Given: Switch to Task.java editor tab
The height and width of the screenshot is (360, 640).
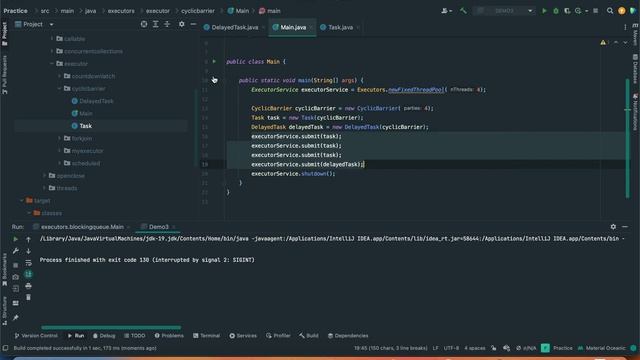Looking at the screenshot, I should (340, 27).
